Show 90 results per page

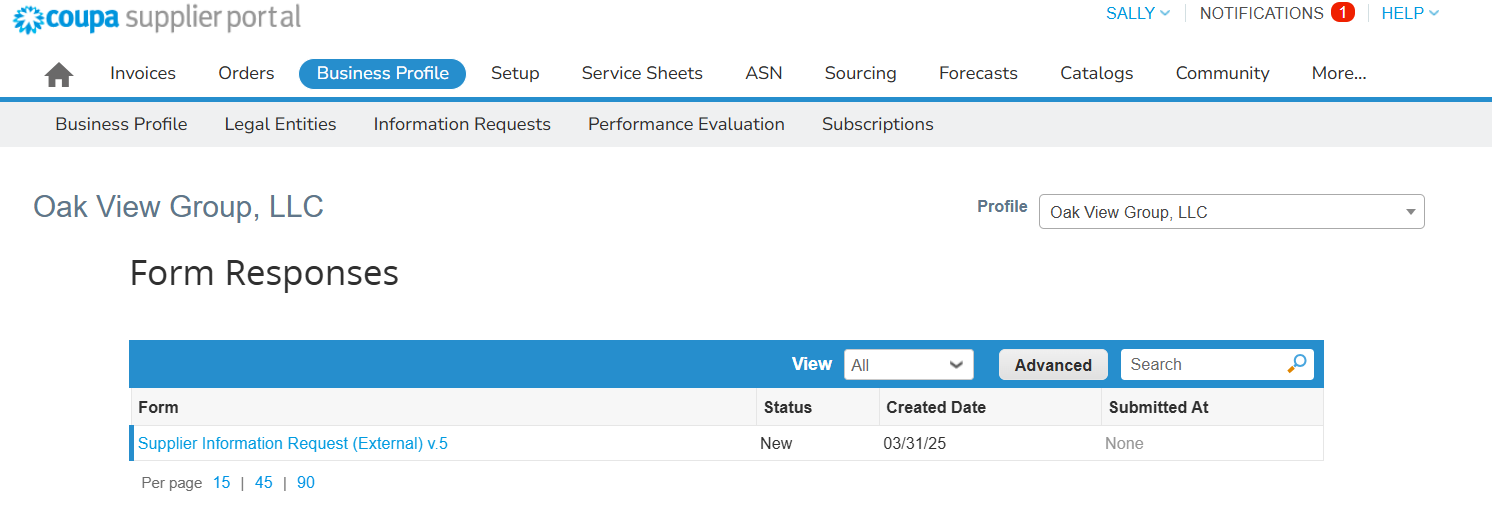tap(306, 482)
